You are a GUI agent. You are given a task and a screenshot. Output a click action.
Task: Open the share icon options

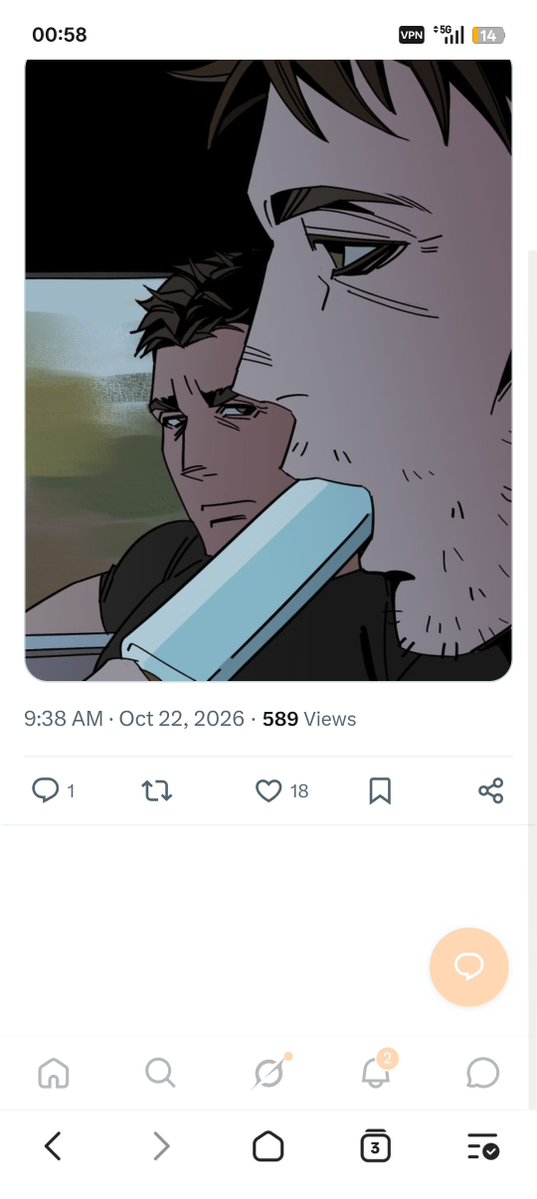[x=491, y=791]
